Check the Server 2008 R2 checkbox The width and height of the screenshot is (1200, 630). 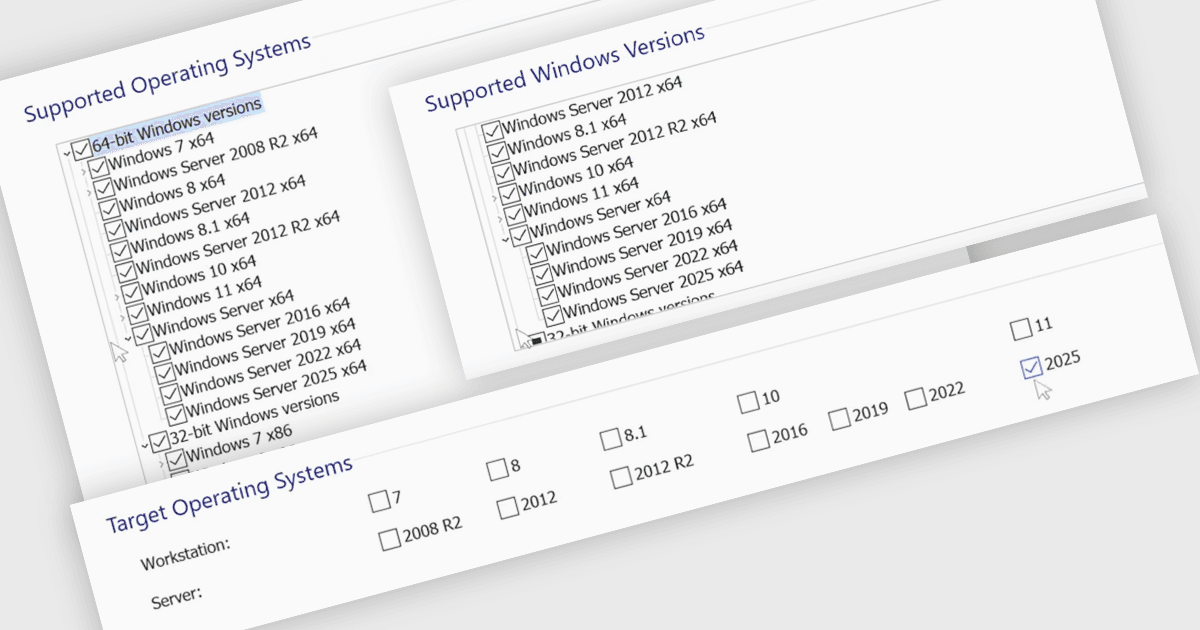[390, 541]
